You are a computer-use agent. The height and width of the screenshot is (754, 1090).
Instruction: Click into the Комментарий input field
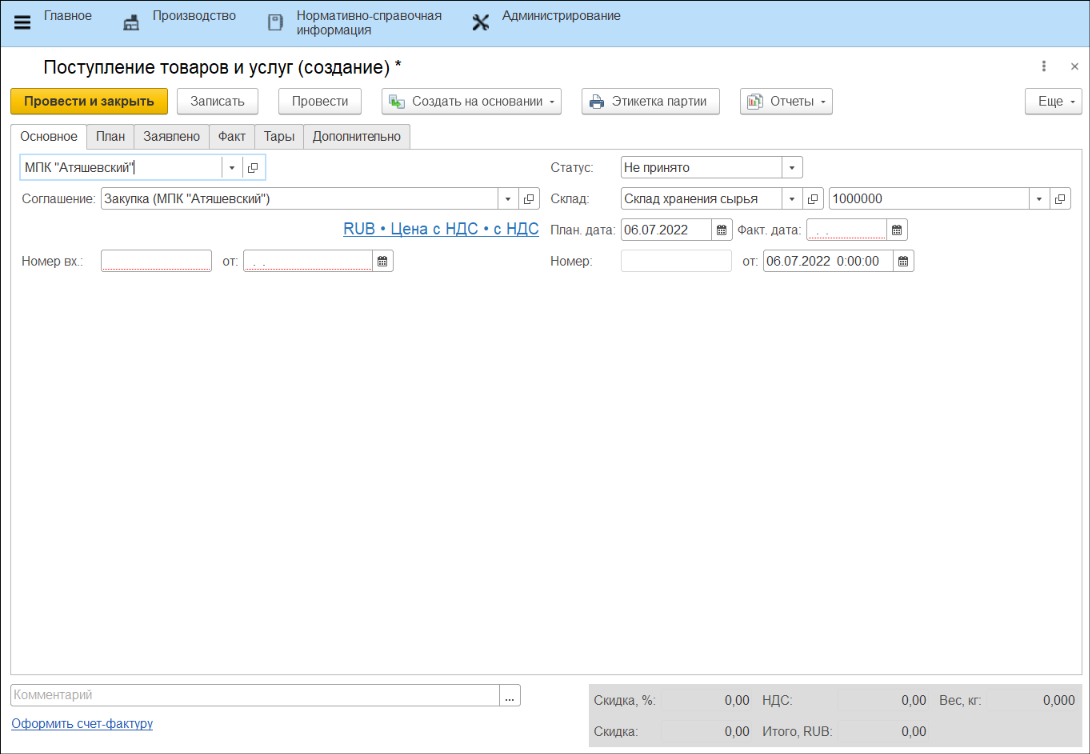point(254,695)
